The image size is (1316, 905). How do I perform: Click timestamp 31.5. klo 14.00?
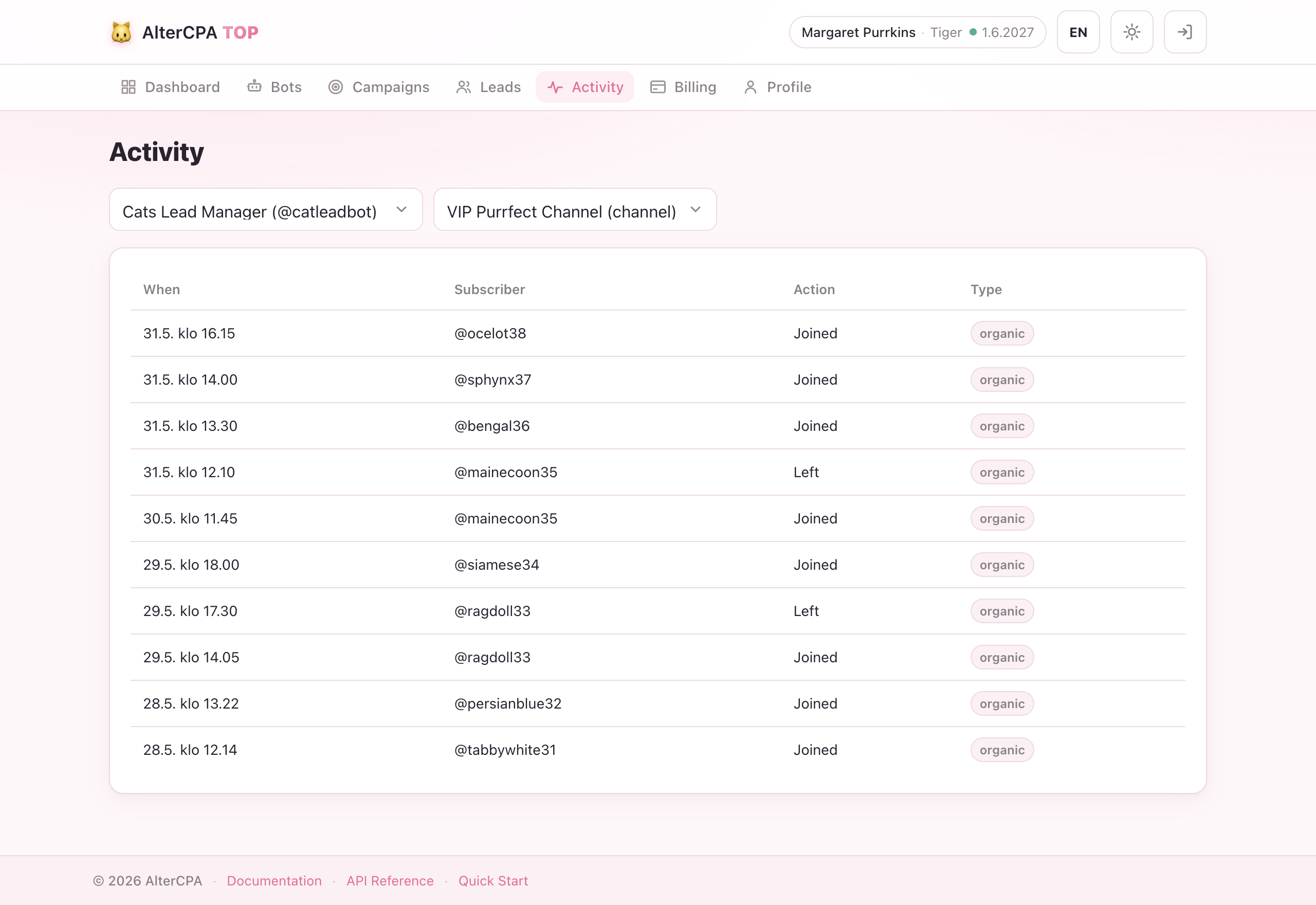point(190,379)
